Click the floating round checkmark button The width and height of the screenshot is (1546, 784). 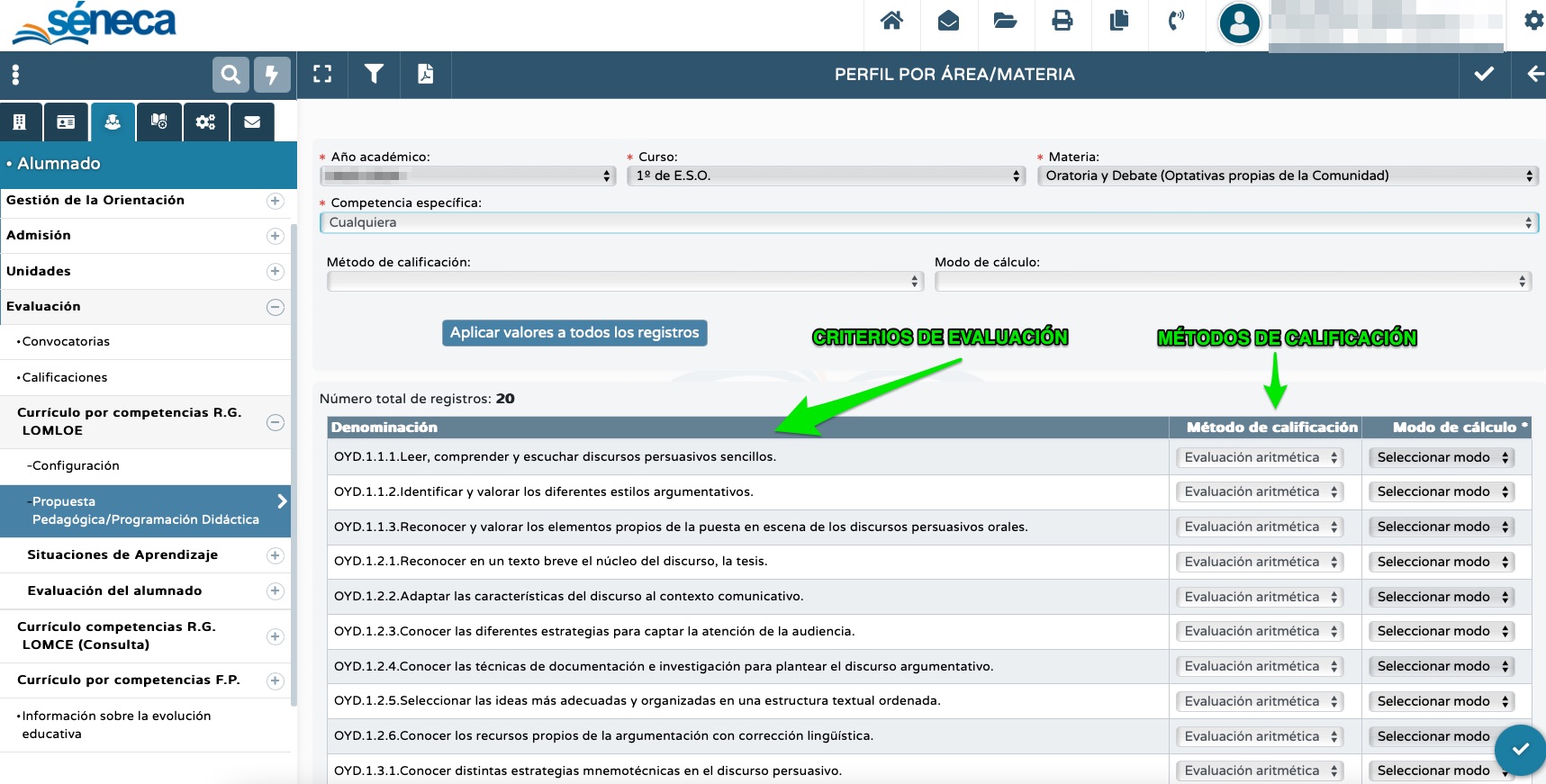pyautogui.click(x=1521, y=750)
